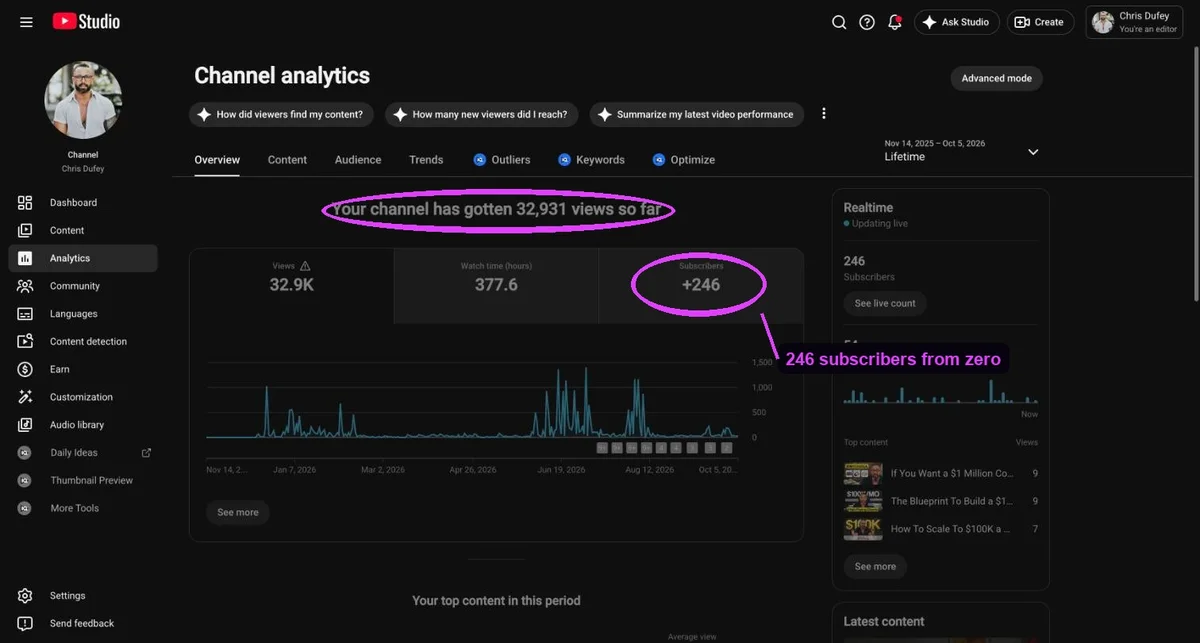
Task: Click the Advanced mode button
Action: [x=996, y=78]
